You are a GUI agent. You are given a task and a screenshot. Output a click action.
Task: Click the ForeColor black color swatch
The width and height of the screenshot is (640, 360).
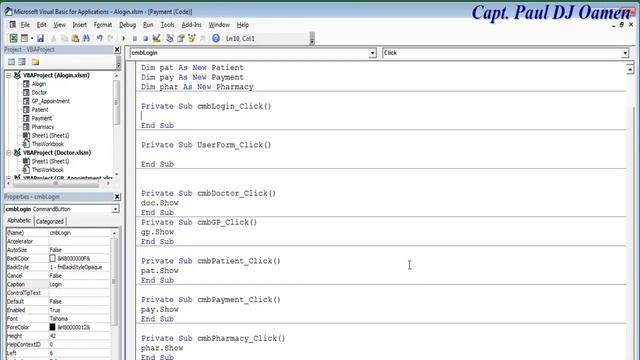click(x=52, y=327)
